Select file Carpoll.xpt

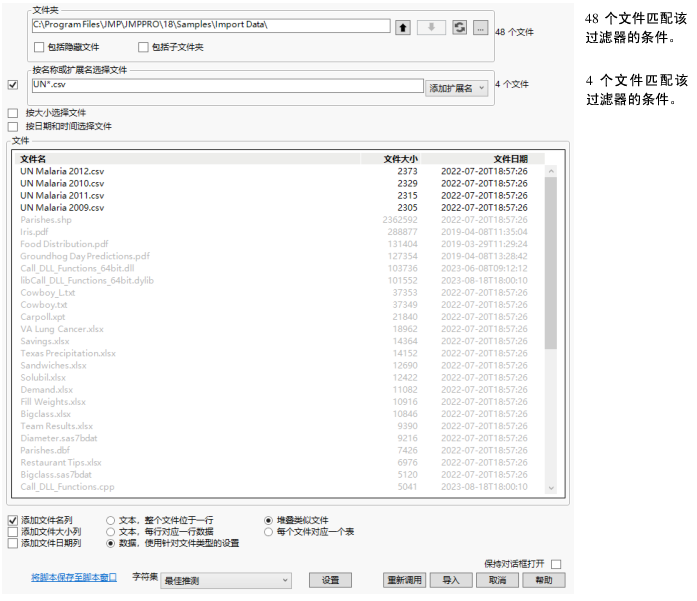[43, 317]
